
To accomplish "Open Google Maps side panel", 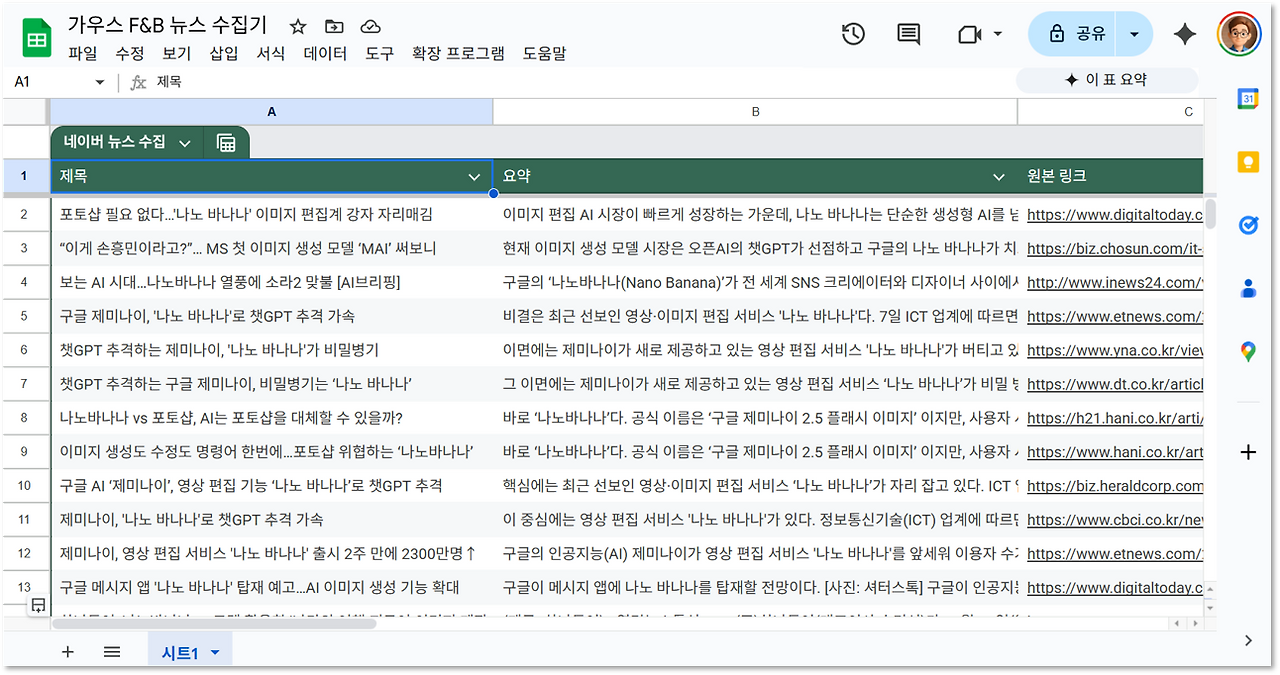I will (x=1247, y=352).
